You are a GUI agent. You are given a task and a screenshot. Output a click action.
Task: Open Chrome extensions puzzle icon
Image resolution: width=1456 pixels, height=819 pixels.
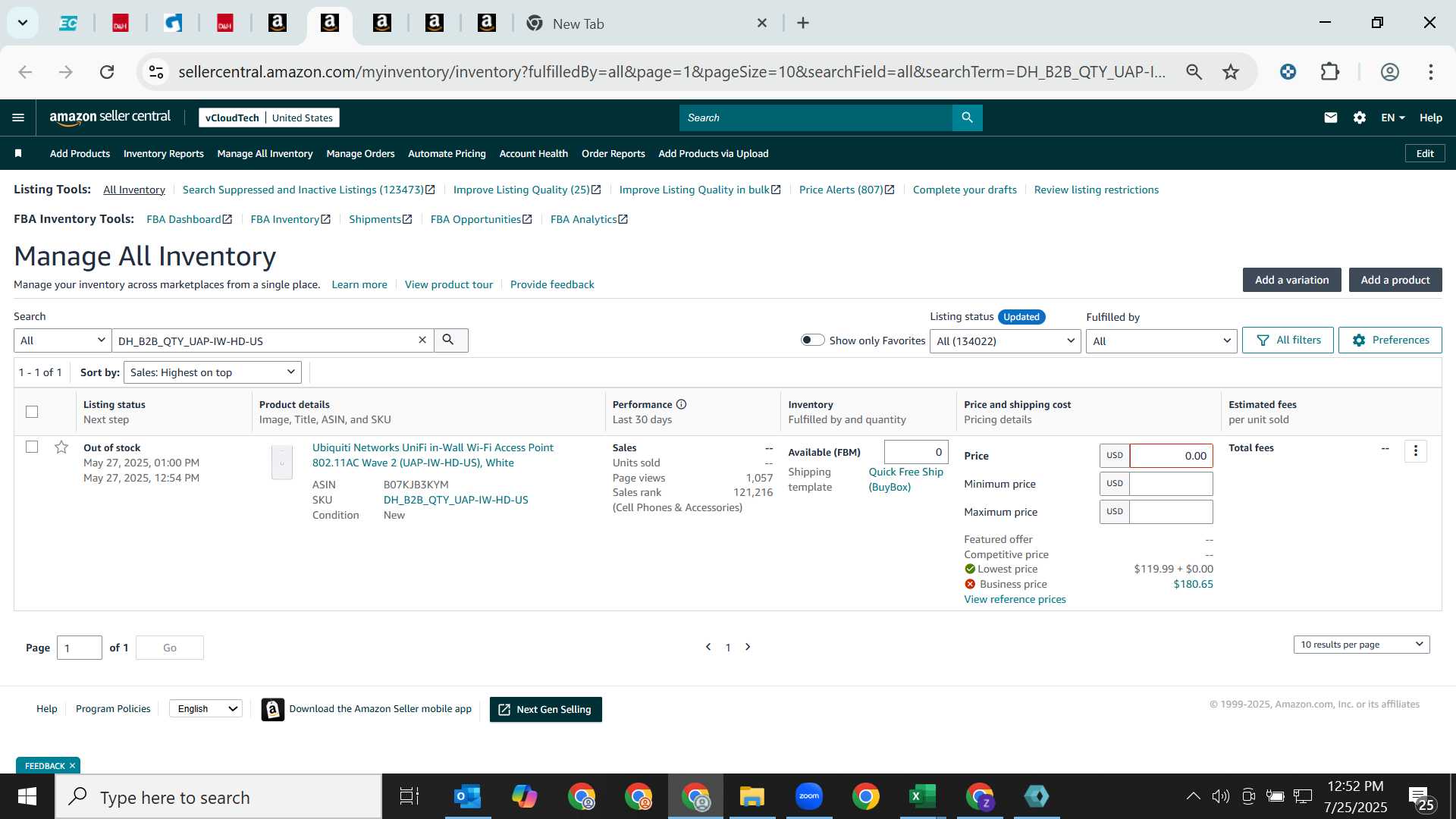pyautogui.click(x=1329, y=72)
